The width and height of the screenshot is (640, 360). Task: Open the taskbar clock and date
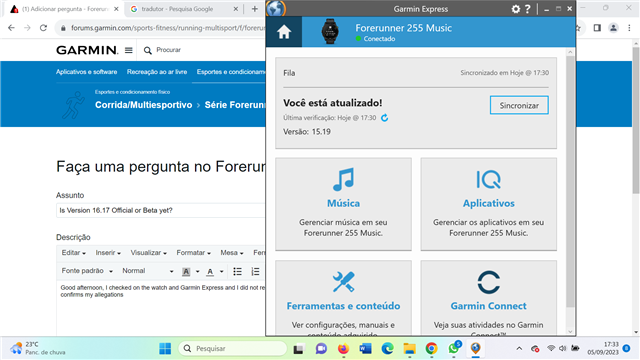click(603, 348)
